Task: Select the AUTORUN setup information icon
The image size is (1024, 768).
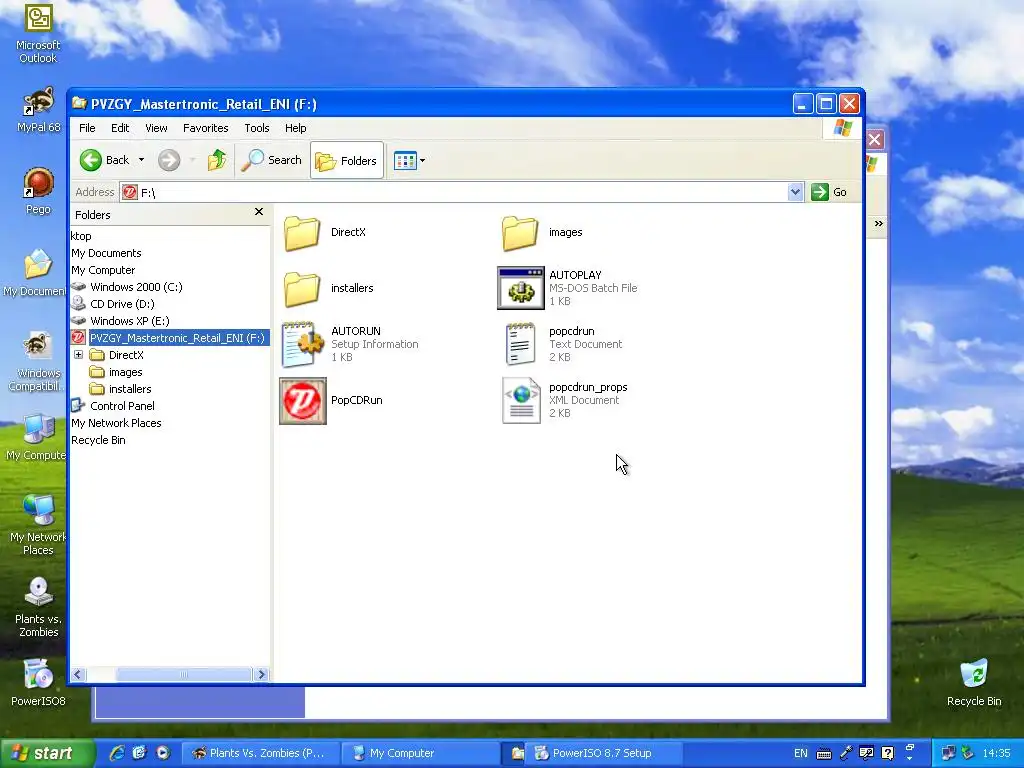Action: (302, 344)
